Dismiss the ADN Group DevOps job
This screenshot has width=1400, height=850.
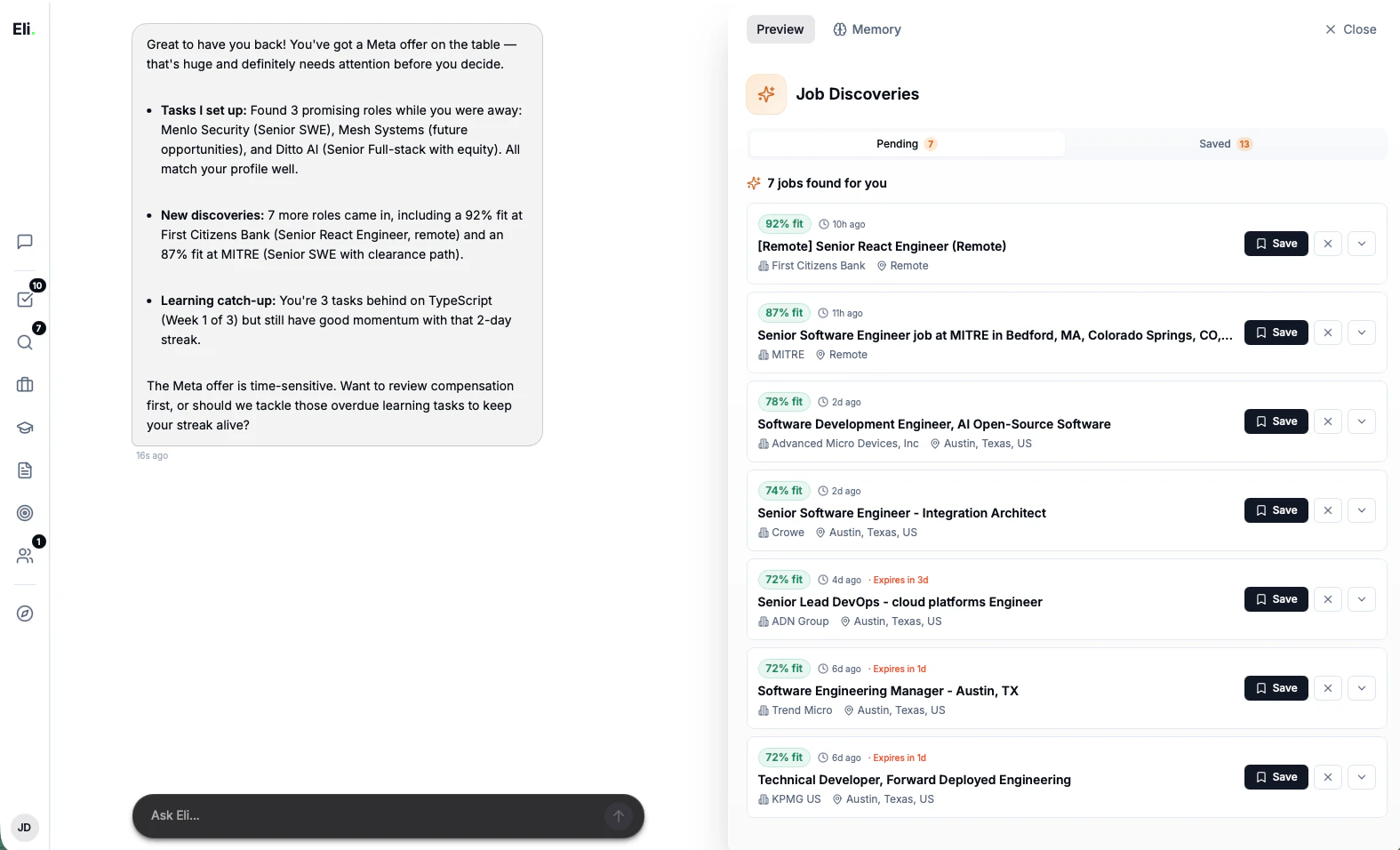(1327, 599)
